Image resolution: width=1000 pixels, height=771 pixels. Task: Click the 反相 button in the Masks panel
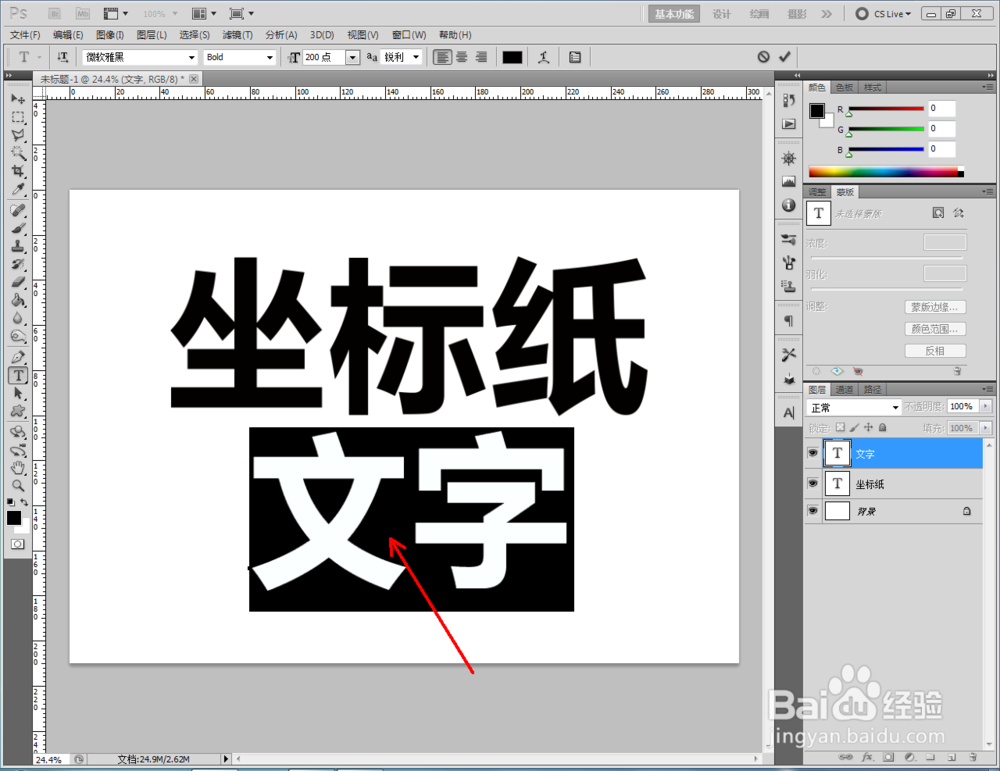[934, 350]
